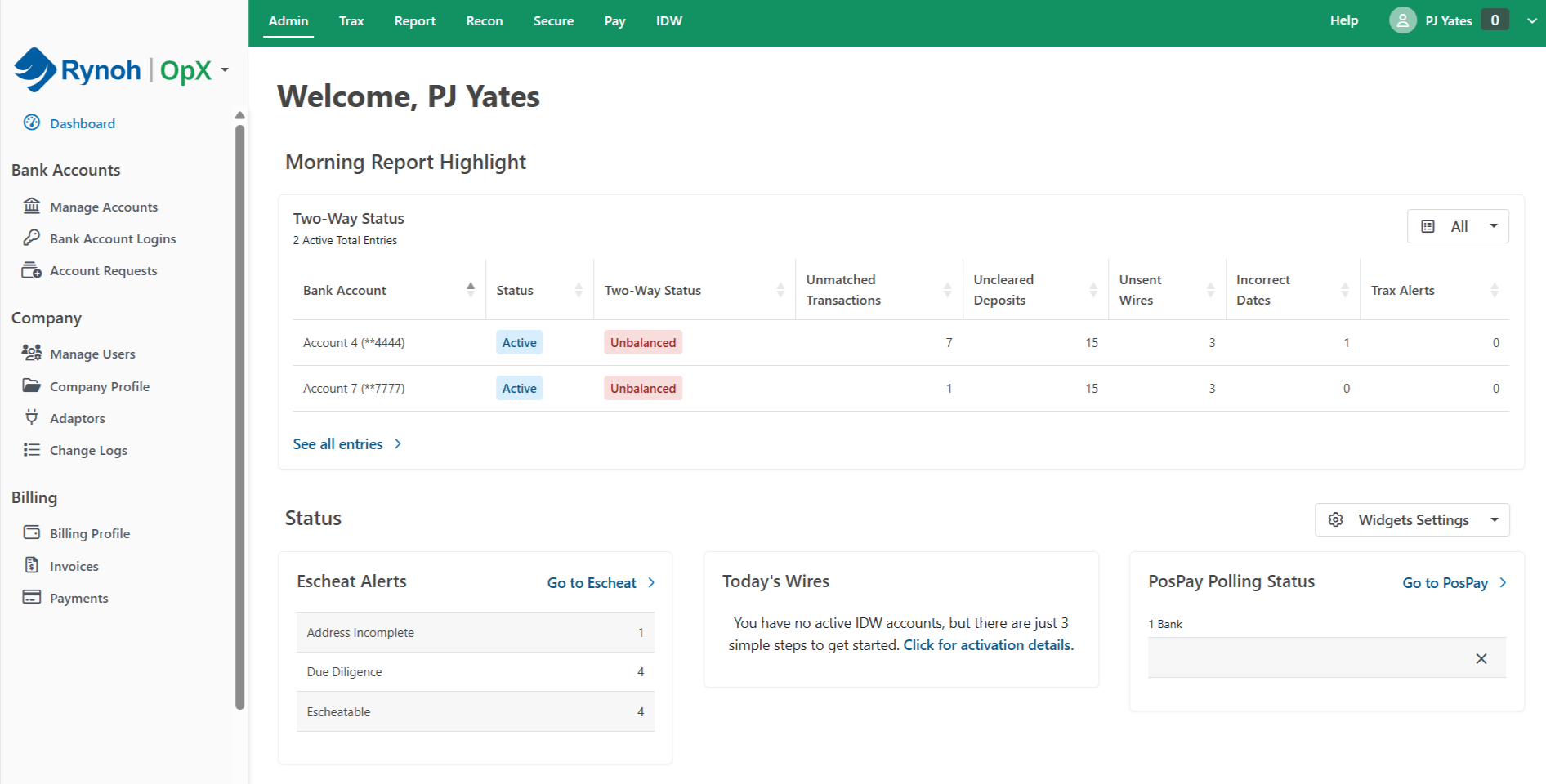
Task: Click the sidebar scroll-up arrow
Action: 239,115
